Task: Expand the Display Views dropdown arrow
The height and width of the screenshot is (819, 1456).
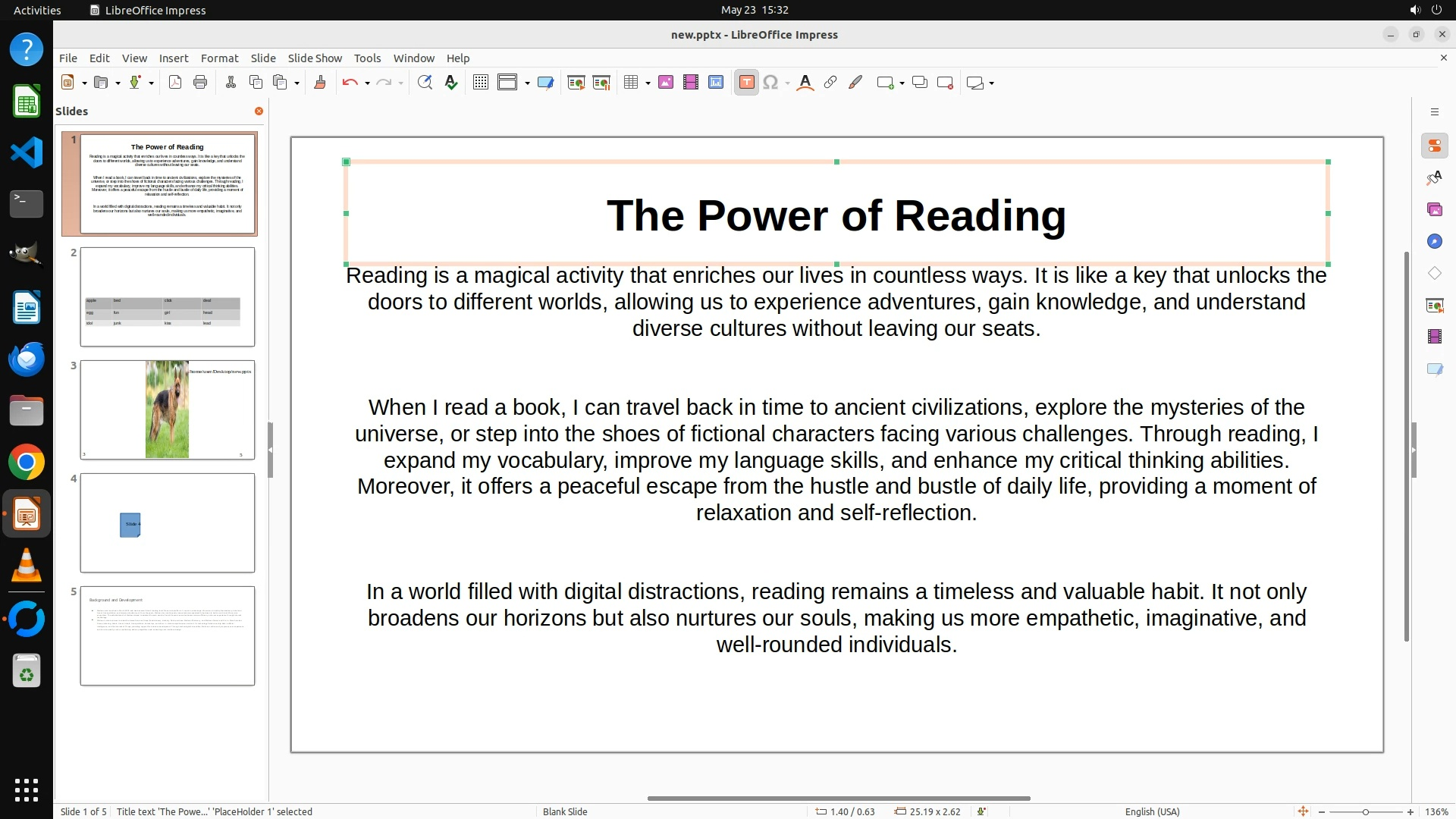Action: coord(527,83)
